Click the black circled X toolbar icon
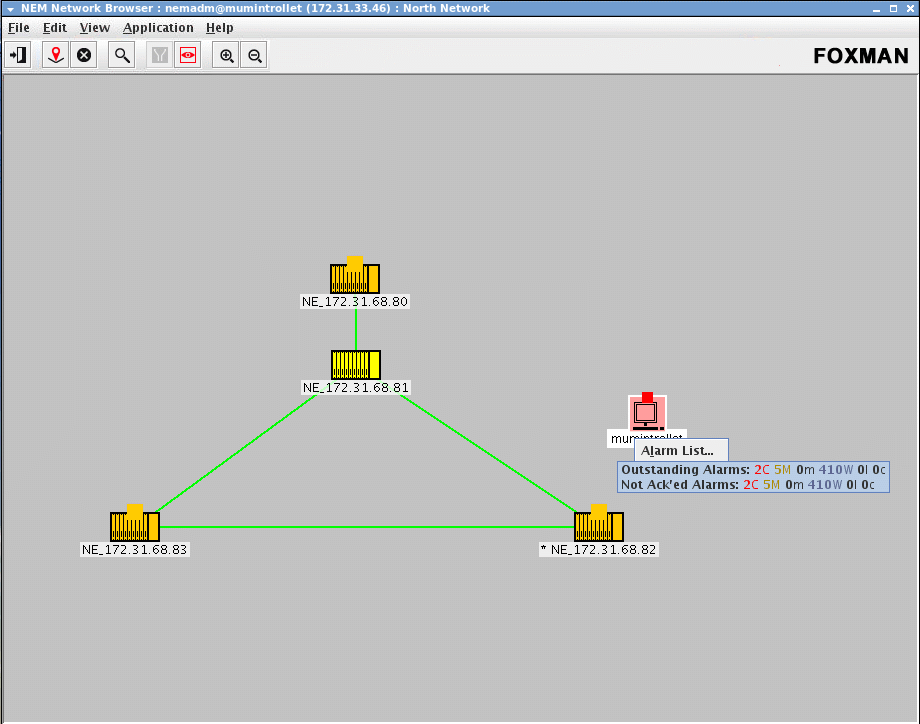Viewport: 920px width, 724px height. (x=84, y=56)
